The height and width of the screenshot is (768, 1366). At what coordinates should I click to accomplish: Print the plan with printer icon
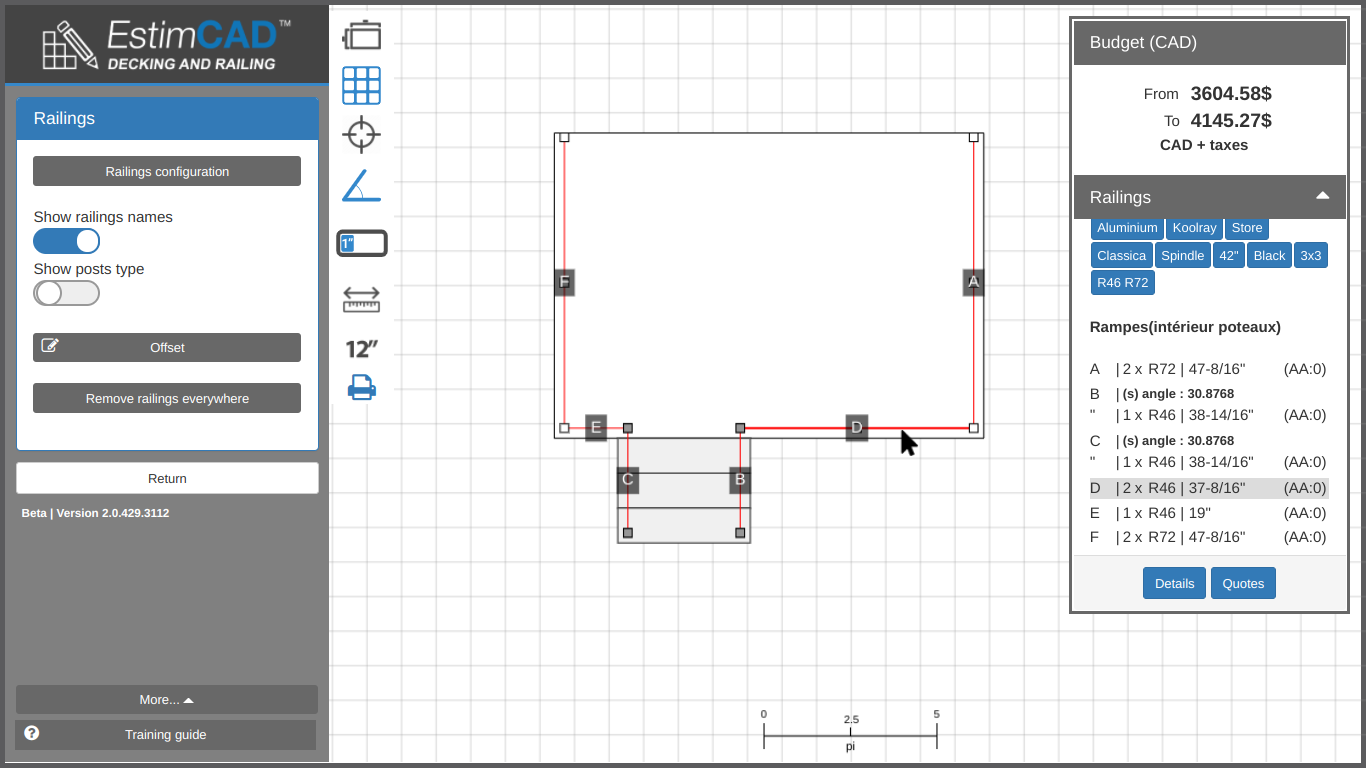(362, 387)
